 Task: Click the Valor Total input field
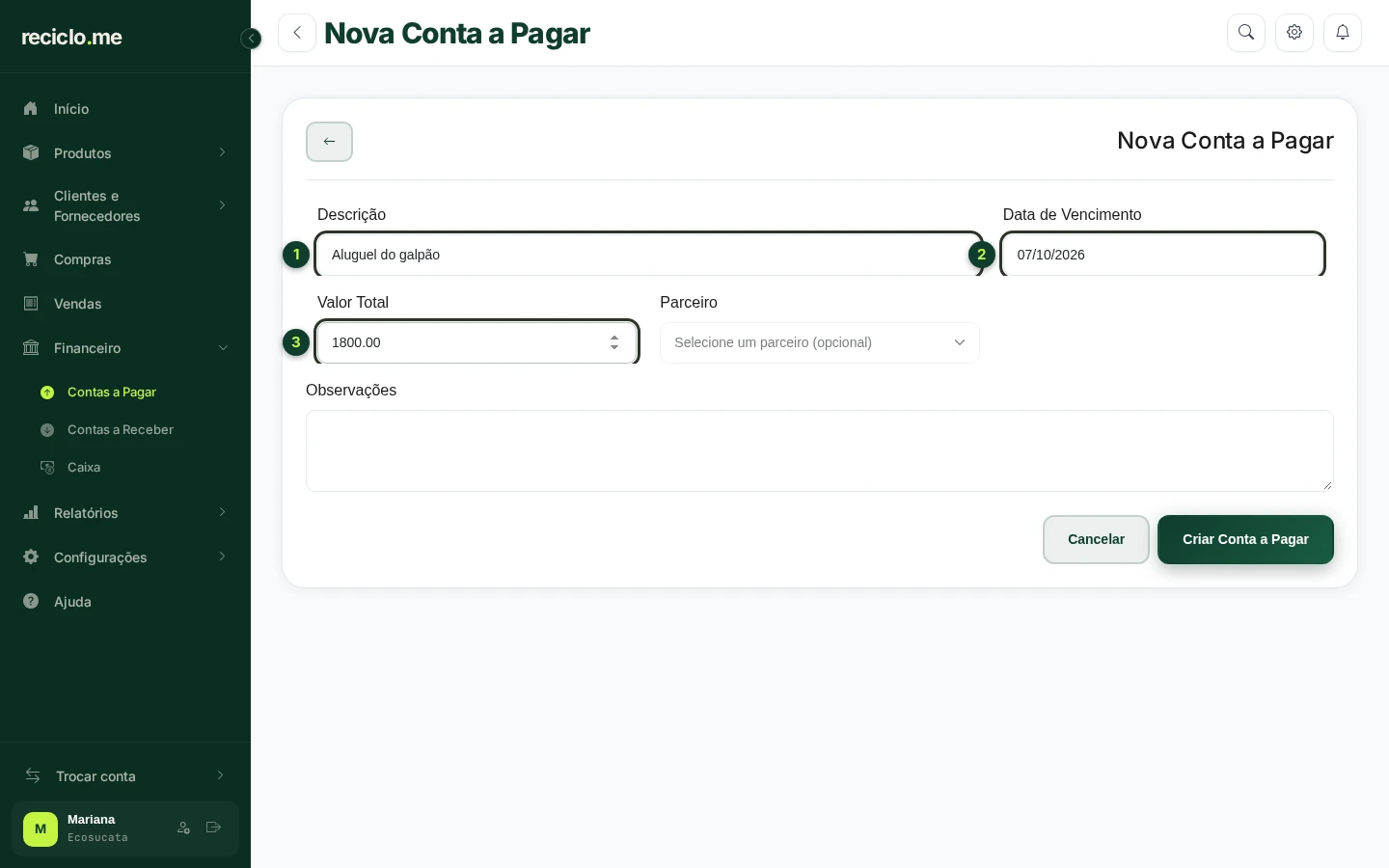click(477, 342)
